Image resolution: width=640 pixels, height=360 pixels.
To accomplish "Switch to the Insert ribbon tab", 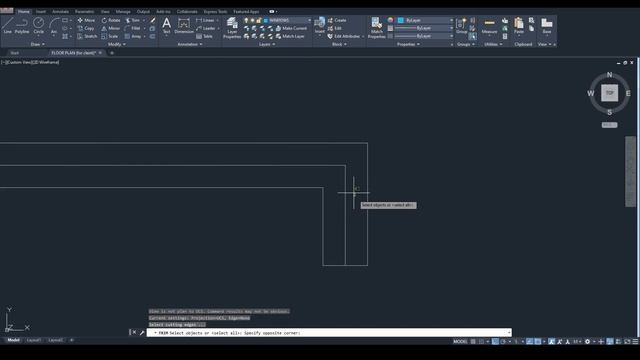I will pos(41,11).
